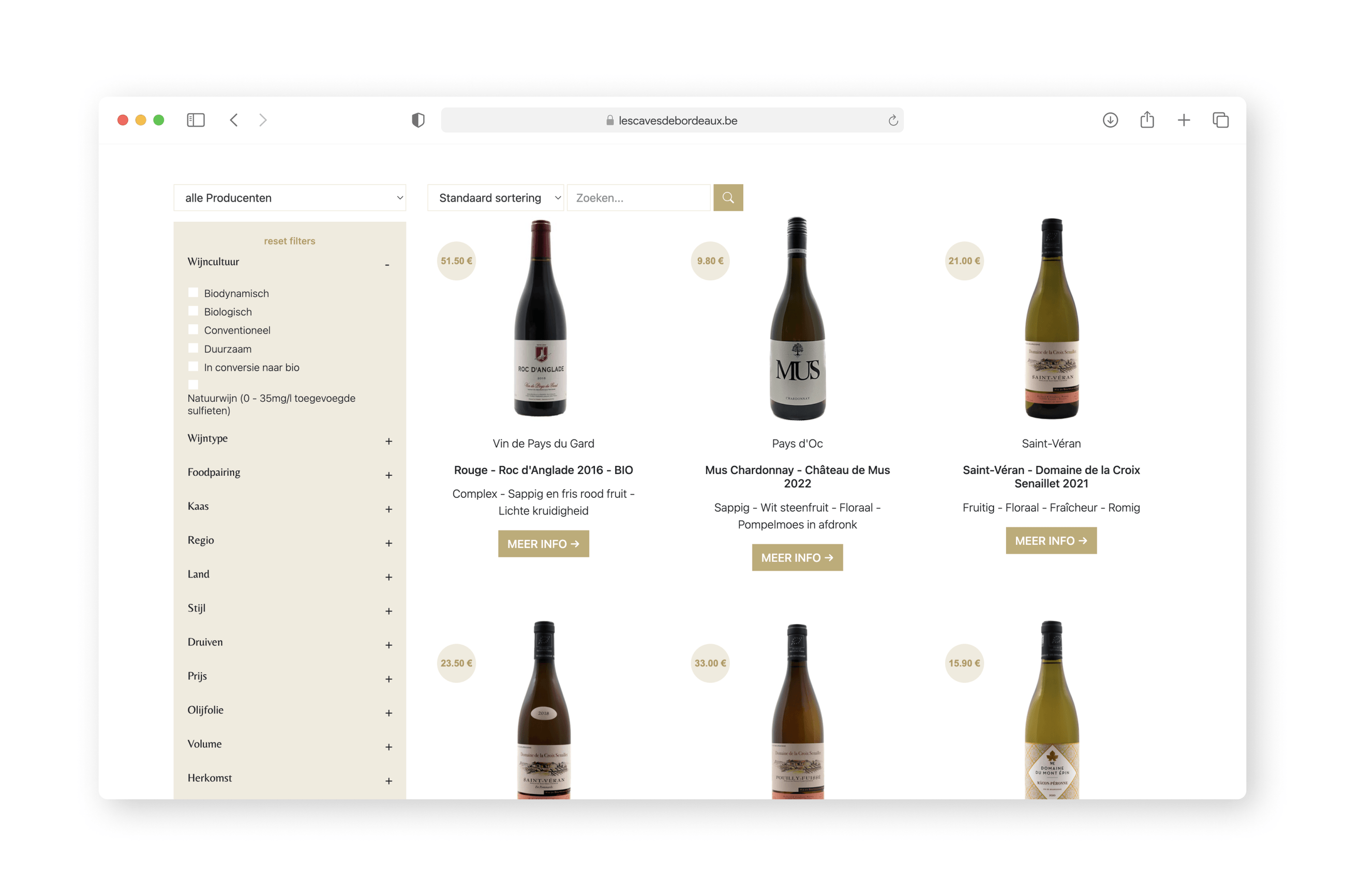Click the sidebar toggle icon in Safari
Image resolution: width=1345 pixels, height=896 pixels.
[196, 120]
